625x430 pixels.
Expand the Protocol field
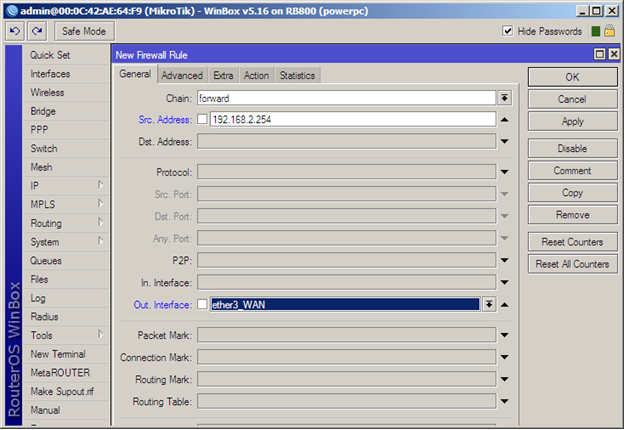504,172
